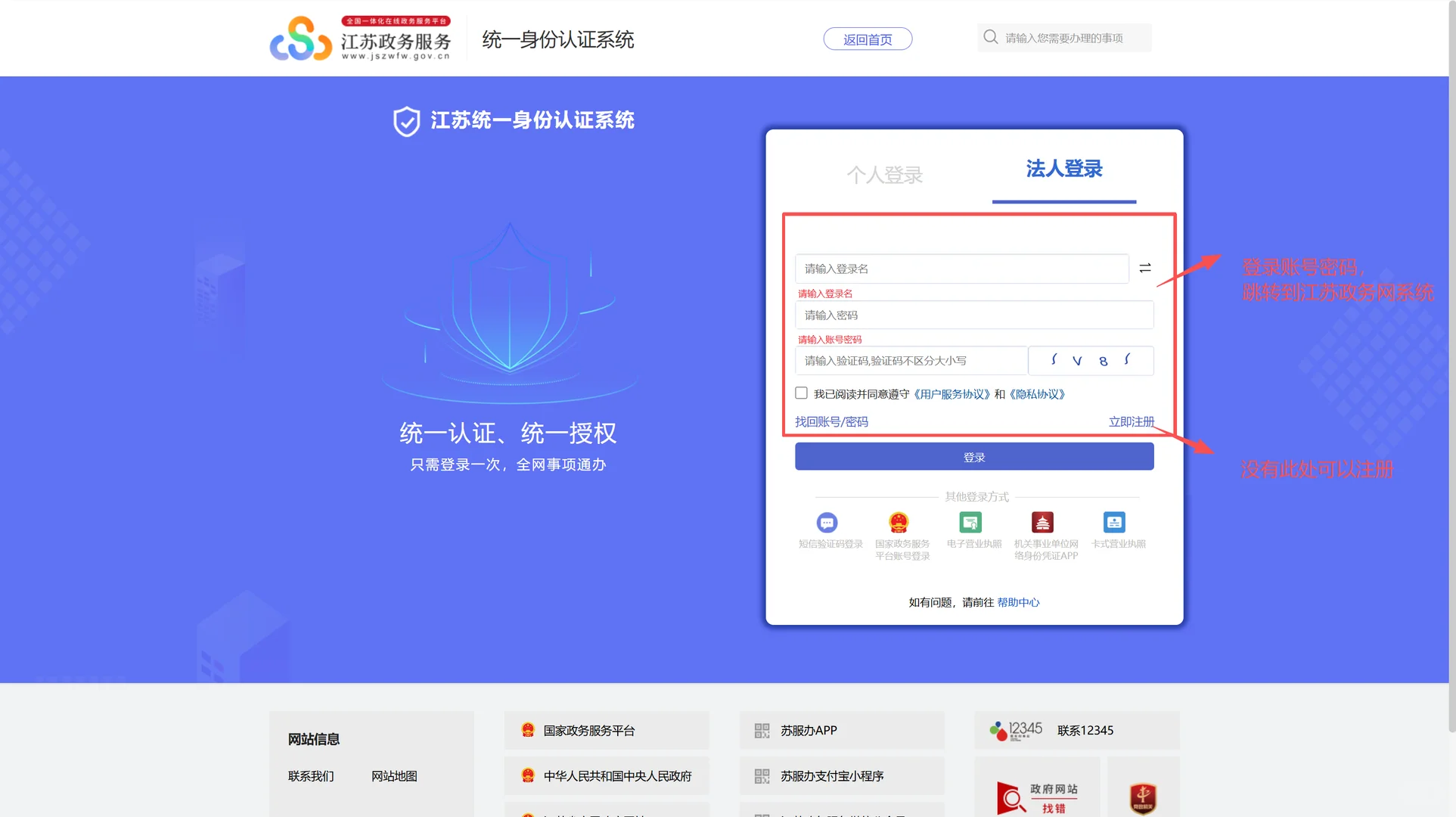Toggle the login input switch icon

1144,268
